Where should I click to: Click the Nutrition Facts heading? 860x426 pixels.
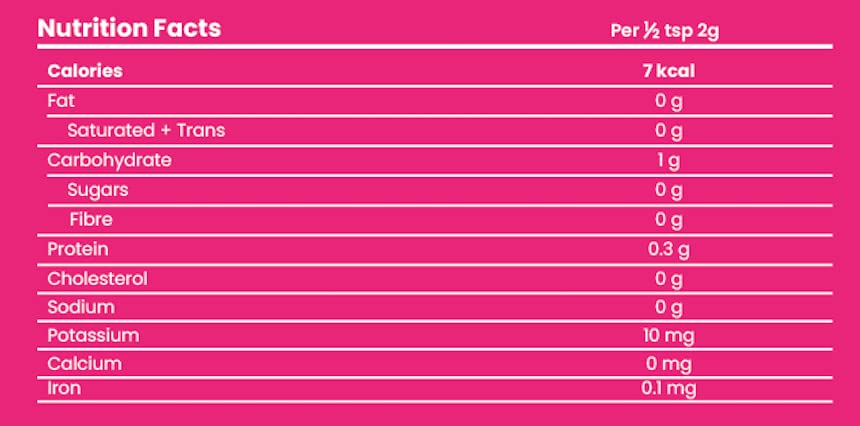point(129,28)
